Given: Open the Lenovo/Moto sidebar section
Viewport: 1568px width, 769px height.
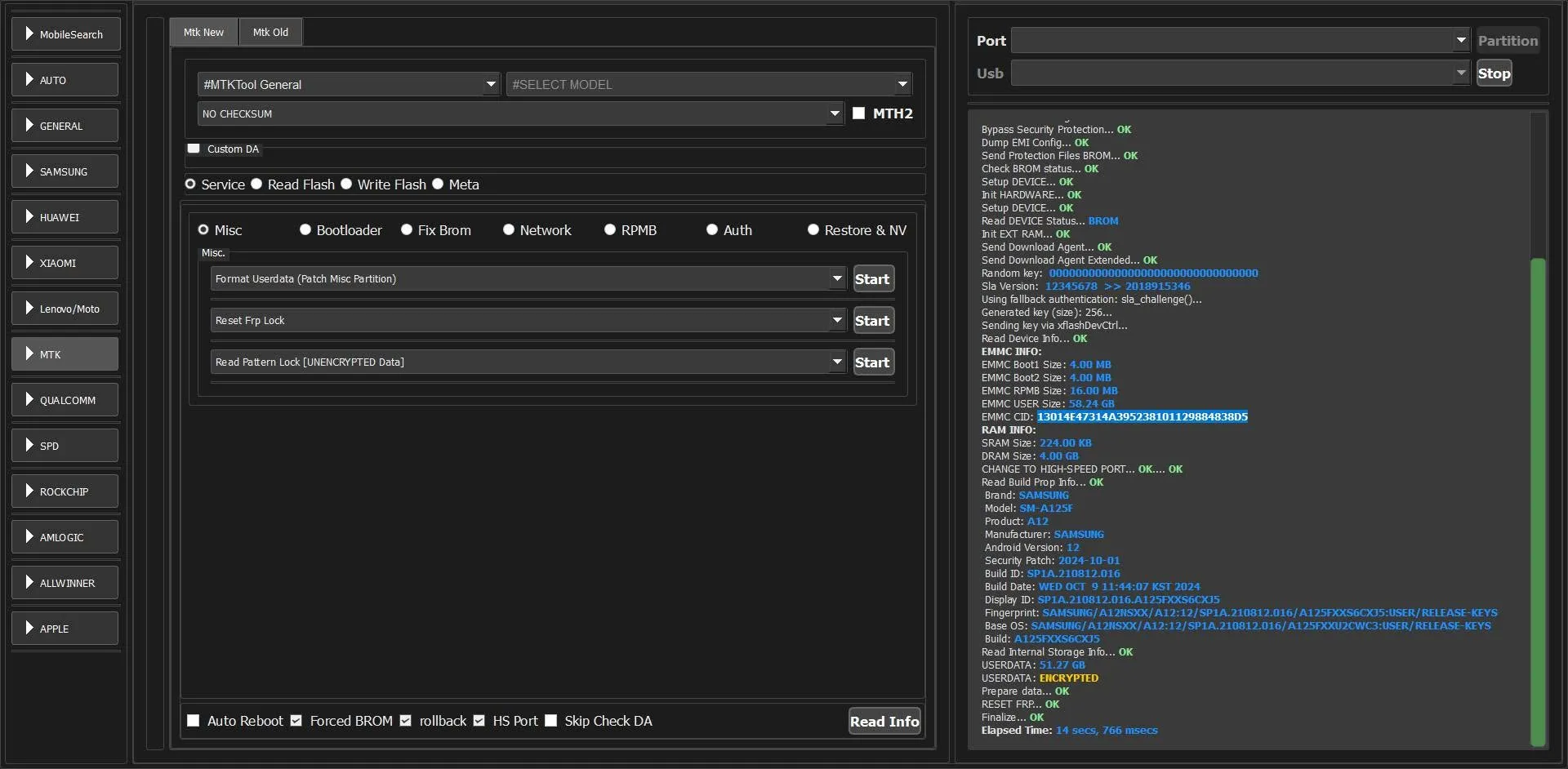Looking at the screenshot, I should 66,309.
